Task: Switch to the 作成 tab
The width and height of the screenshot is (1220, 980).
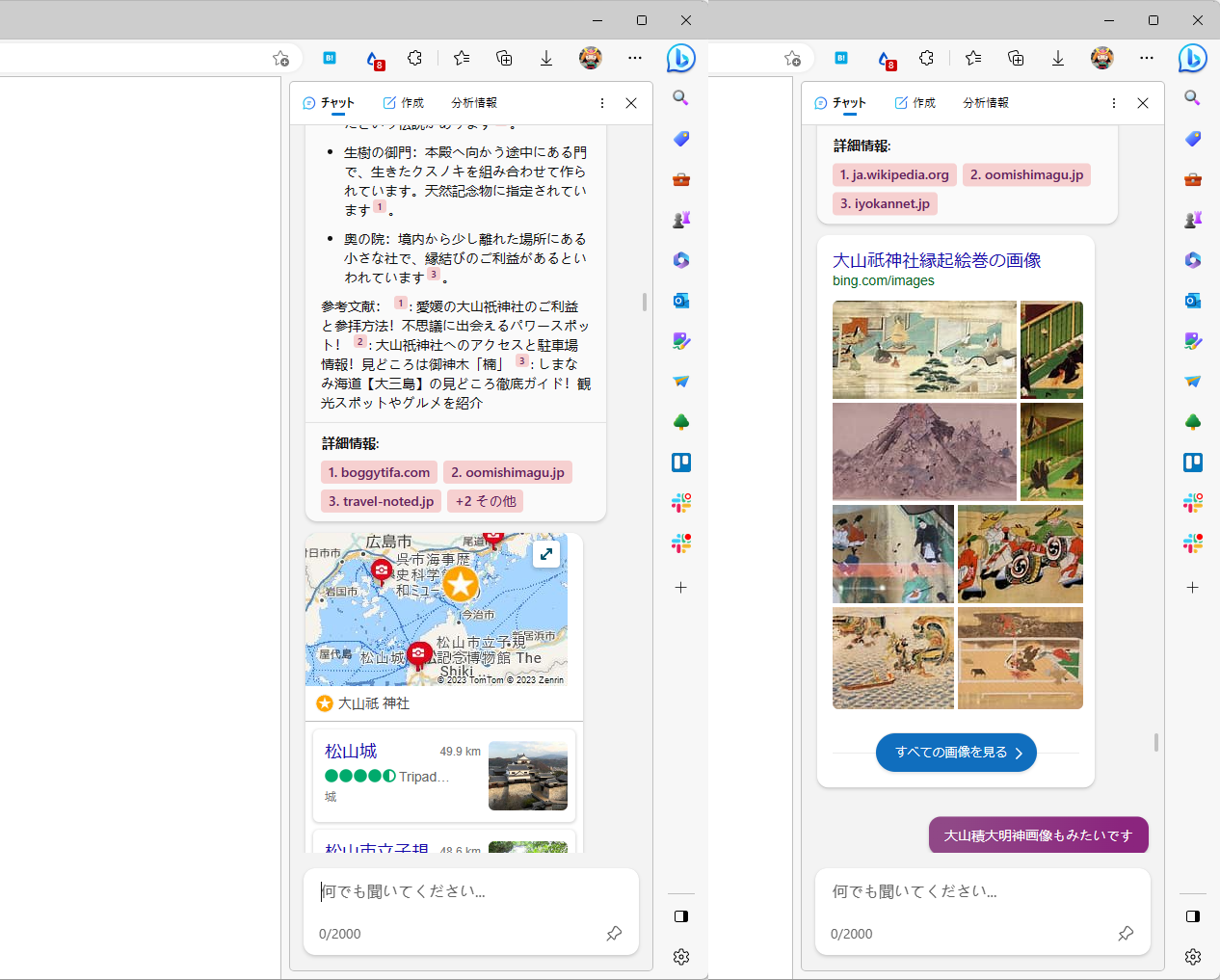Action: tap(402, 102)
